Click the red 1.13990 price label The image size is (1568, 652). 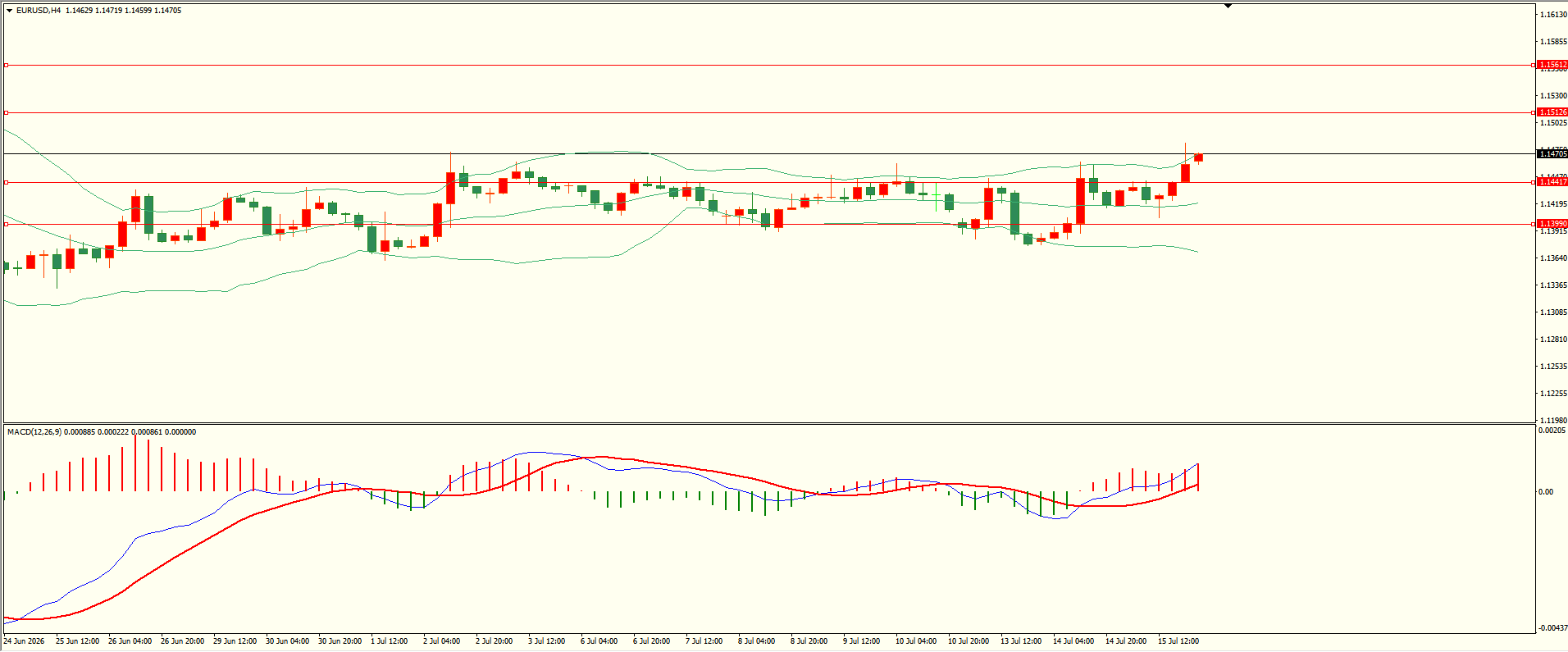(x=1552, y=224)
